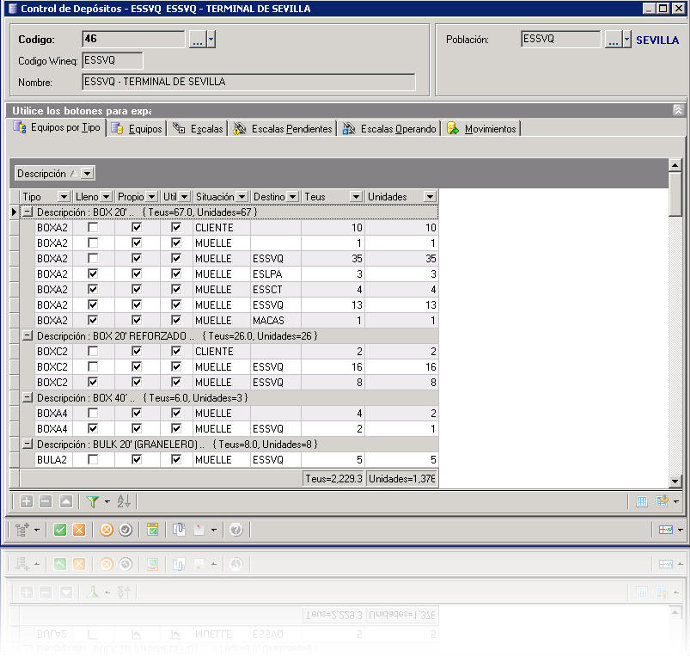Open the Población field dropdown arrow
This screenshot has width=690, height=656.
[627, 39]
